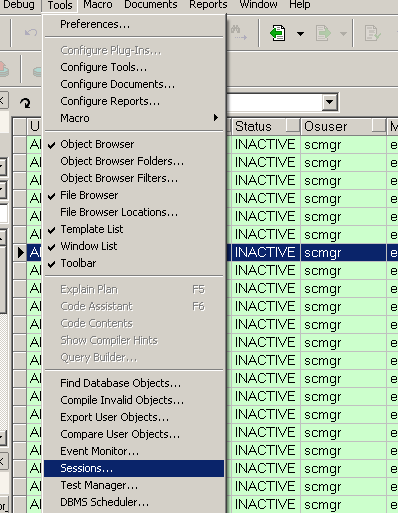Open Sessions... from Tools menu
This screenshot has width=398, height=513.
(134, 468)
